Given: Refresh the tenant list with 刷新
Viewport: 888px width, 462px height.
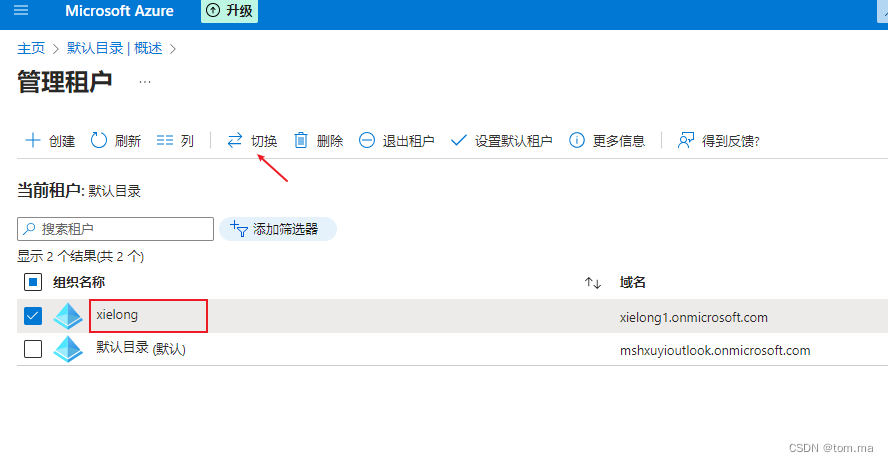Looking at the screenshot, I should tap(116, 140).
